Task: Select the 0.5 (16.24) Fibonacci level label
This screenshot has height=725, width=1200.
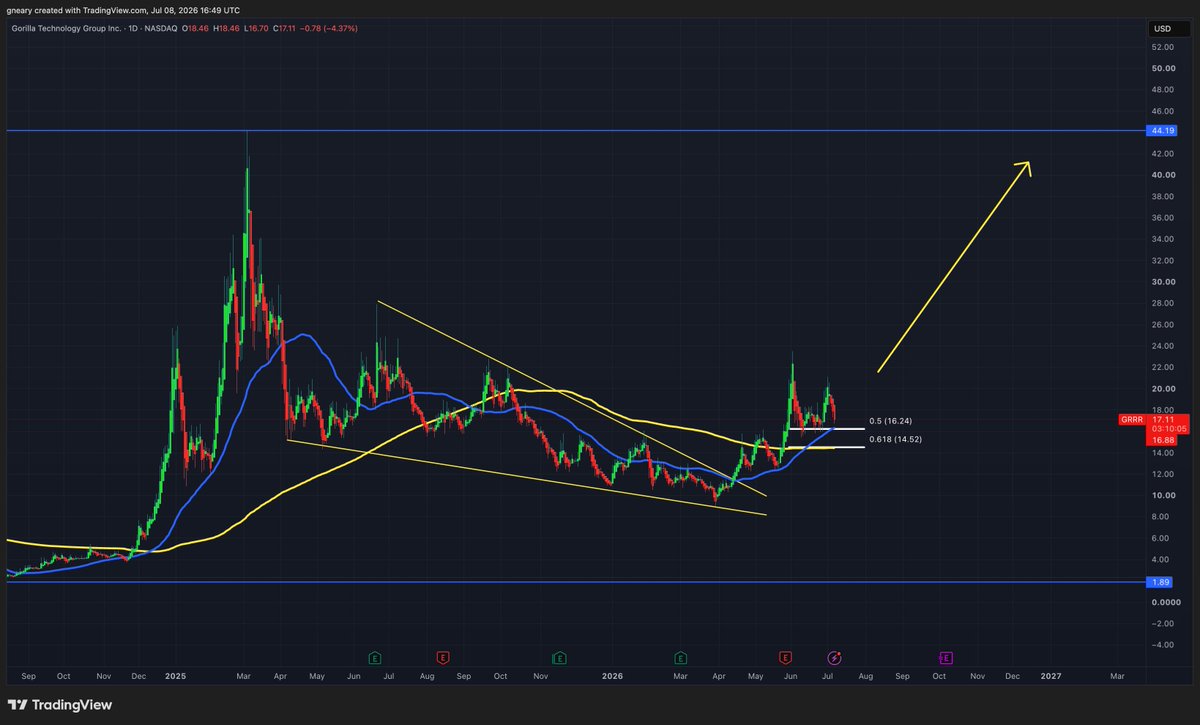Action: [889, 421]
